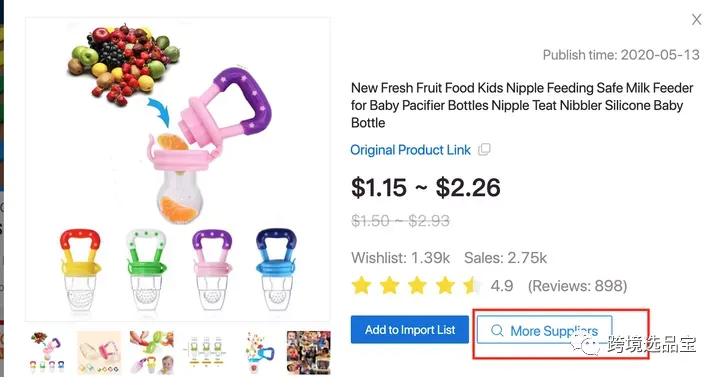
Task: Copy the original product link icon
Action: coord(484,150)
